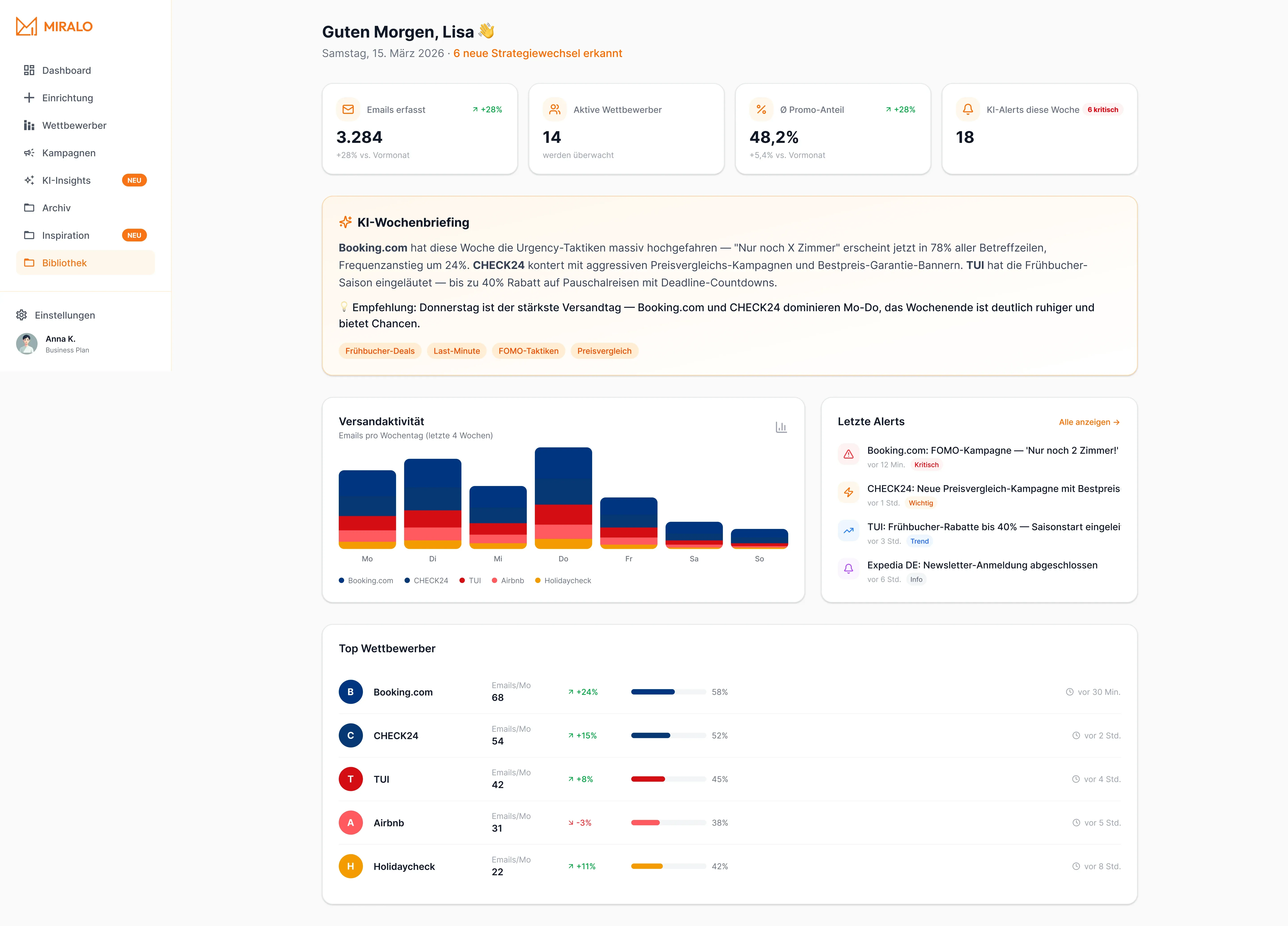
Task: Click the envelope icon on Emails erfasst card
Action: [348, 110]
